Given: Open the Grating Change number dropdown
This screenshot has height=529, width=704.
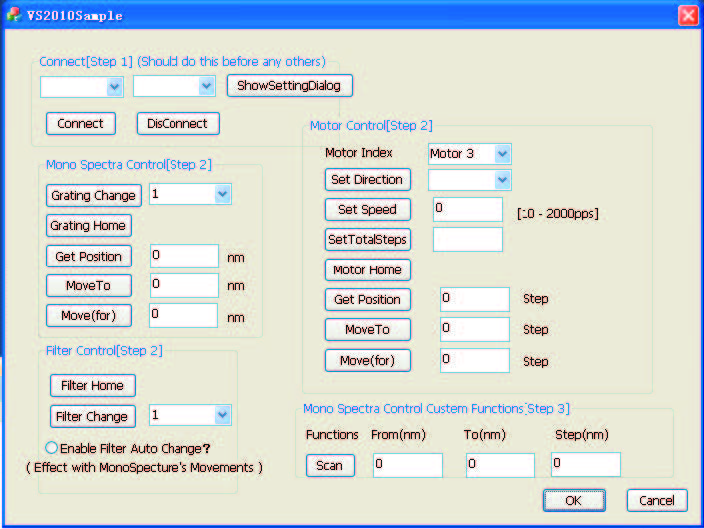Looking at the screenshot, I should tap(190, 194).
